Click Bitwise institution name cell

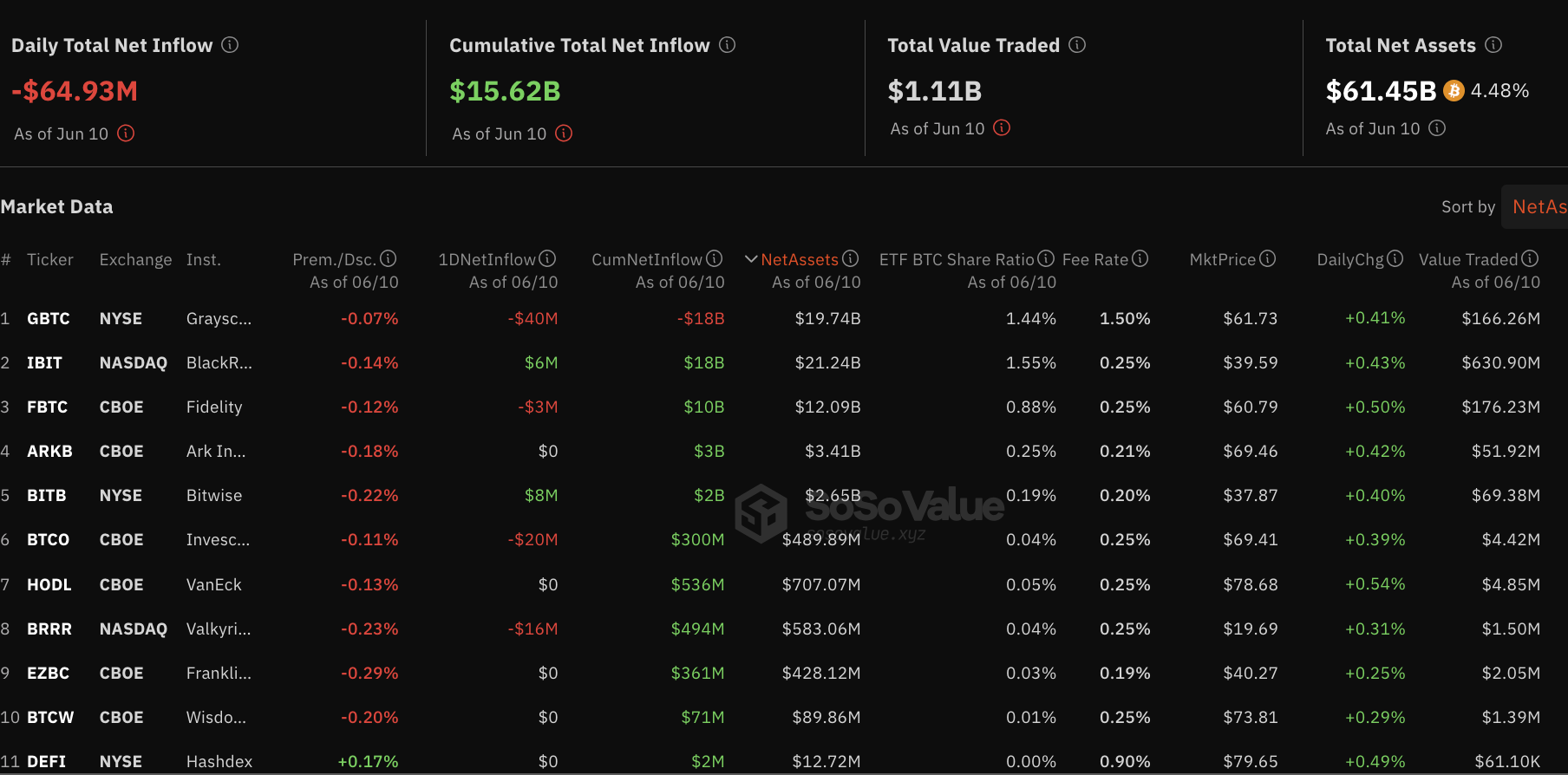coord(214,495)
